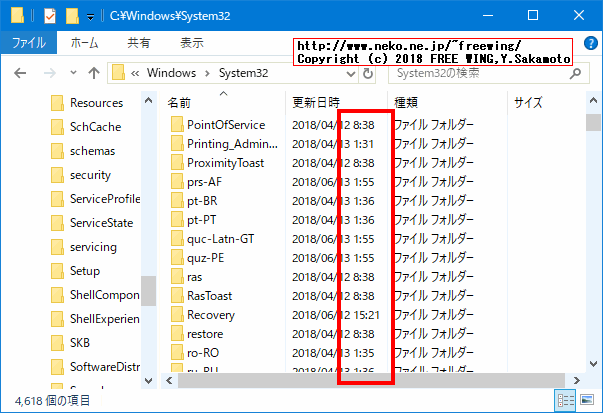Open the Customize Quick Access Toolbar dropdown
This screenshot has height=413, width=603.
[x=90, y=17]
